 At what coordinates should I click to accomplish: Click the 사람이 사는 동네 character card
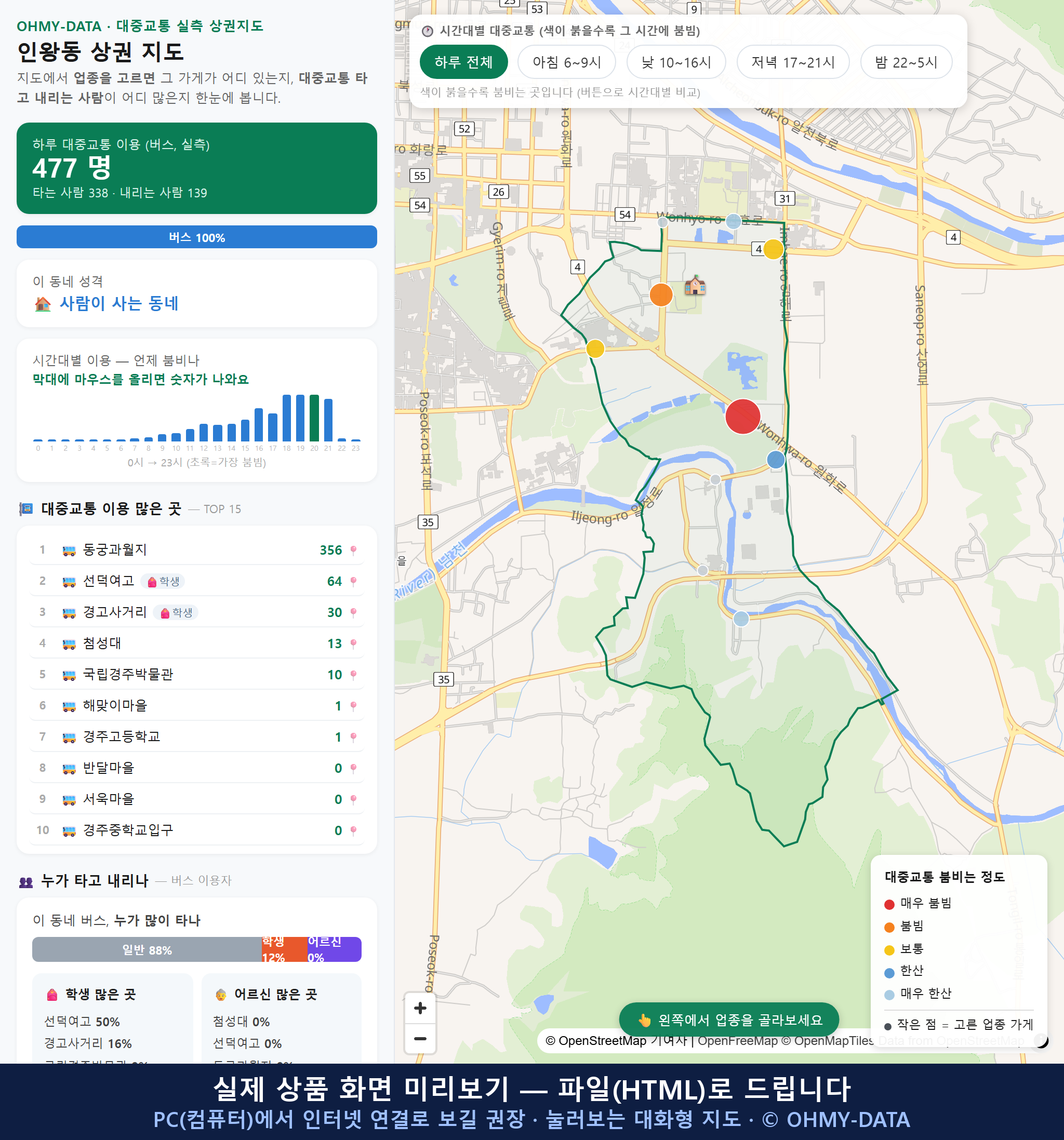[x=197, y=293]
